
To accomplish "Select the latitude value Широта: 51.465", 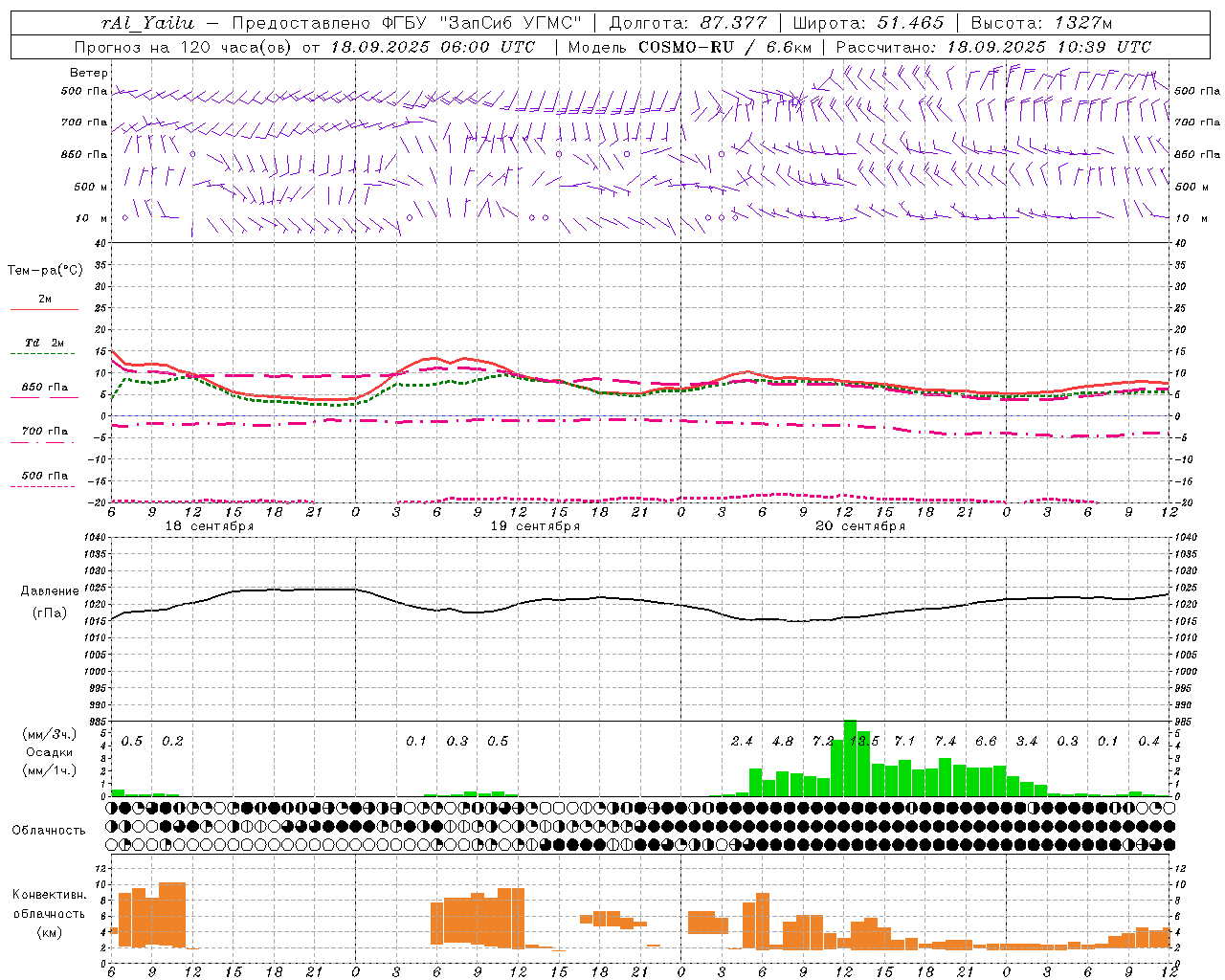I will (x=868, y=23).
